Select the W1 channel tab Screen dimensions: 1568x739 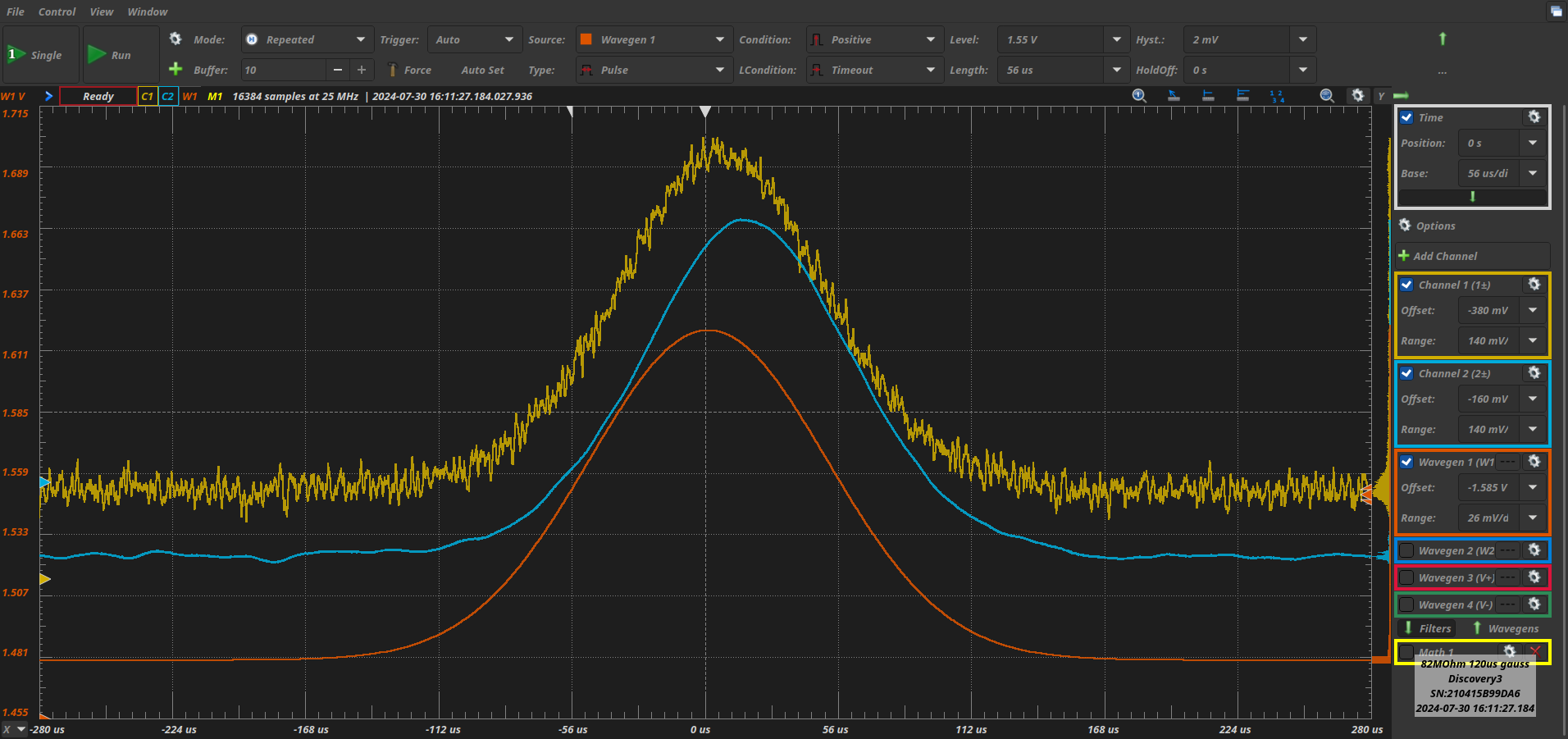189,96
